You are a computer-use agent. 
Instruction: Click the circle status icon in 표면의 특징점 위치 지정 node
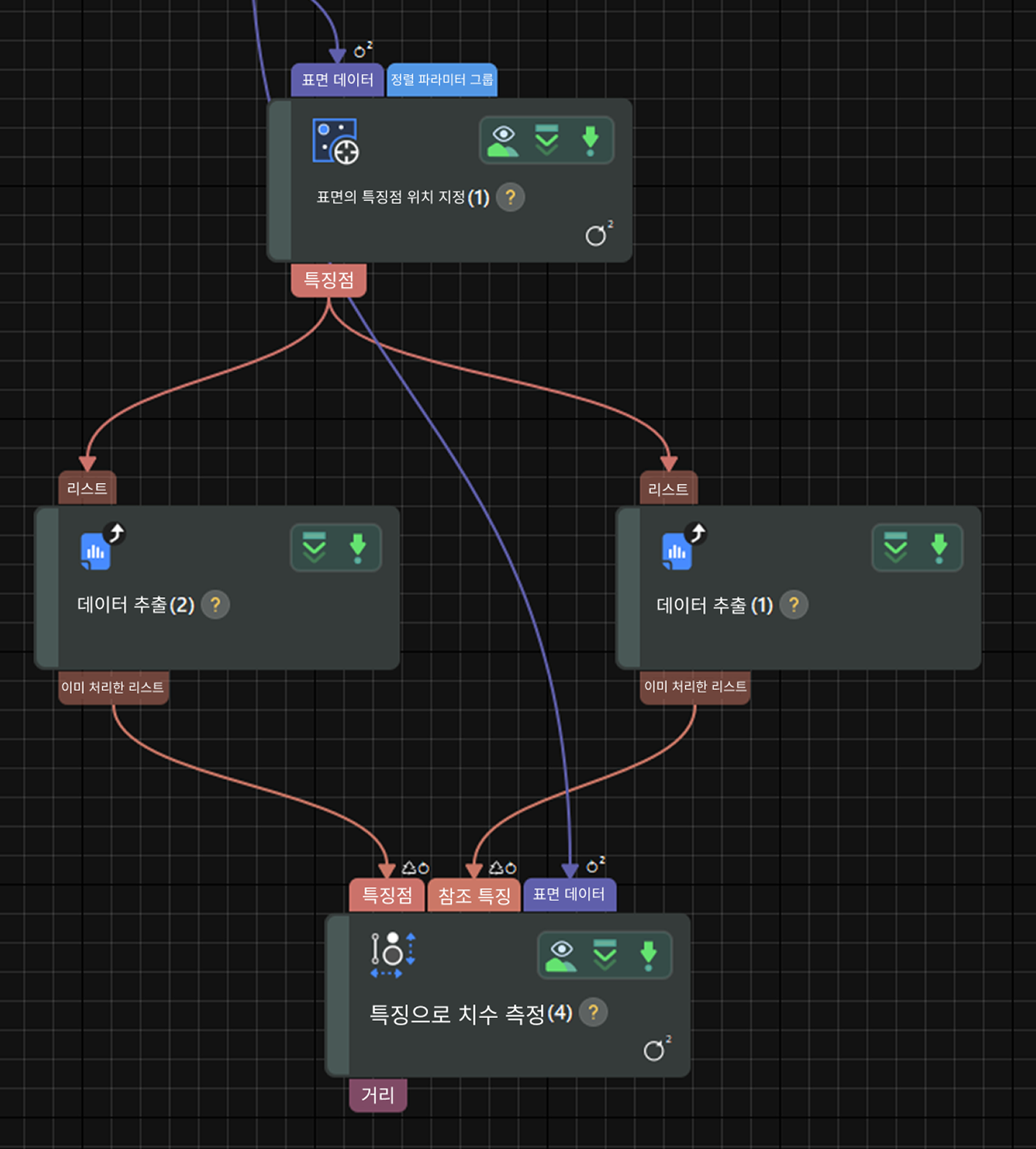pos(598,234)
